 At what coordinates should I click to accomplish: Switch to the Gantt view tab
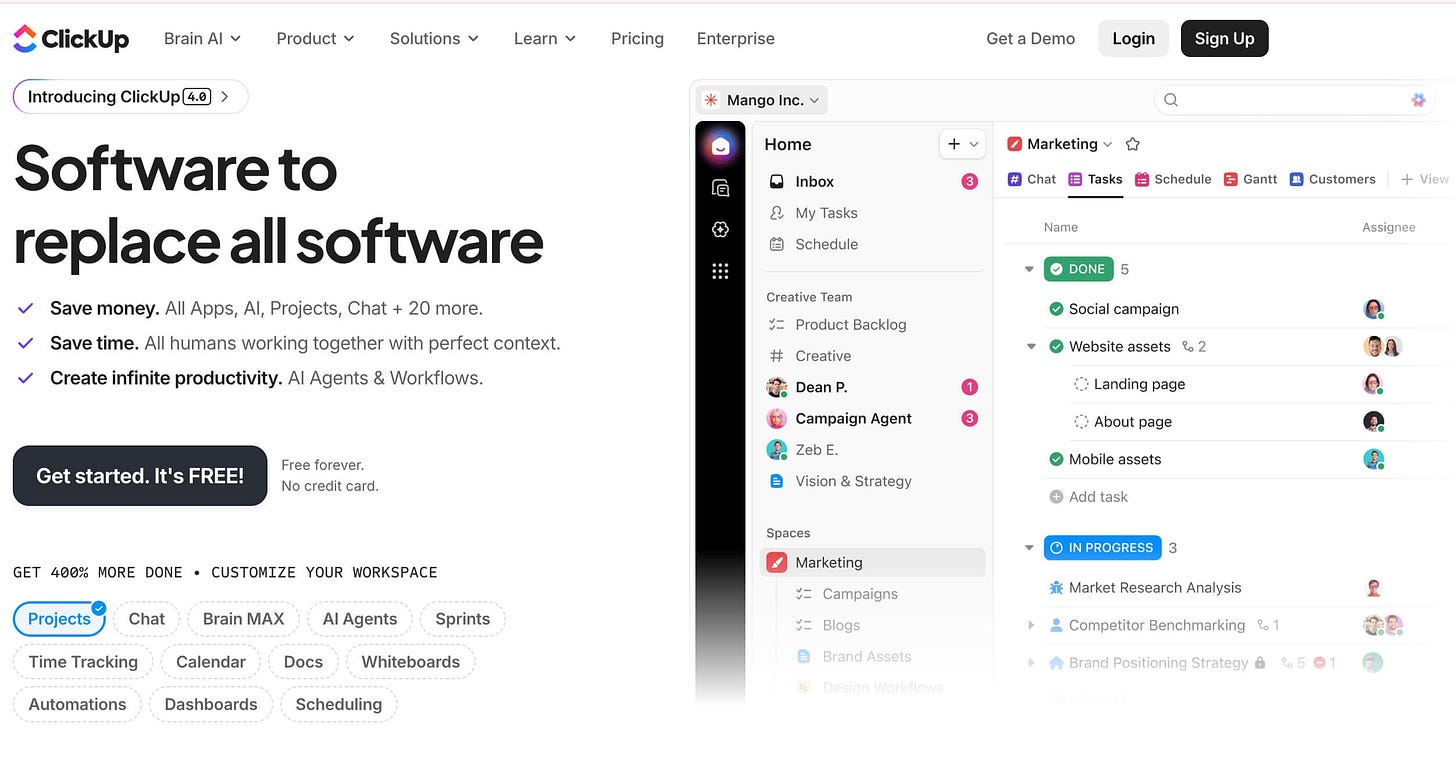click(x=1251, y=179)
